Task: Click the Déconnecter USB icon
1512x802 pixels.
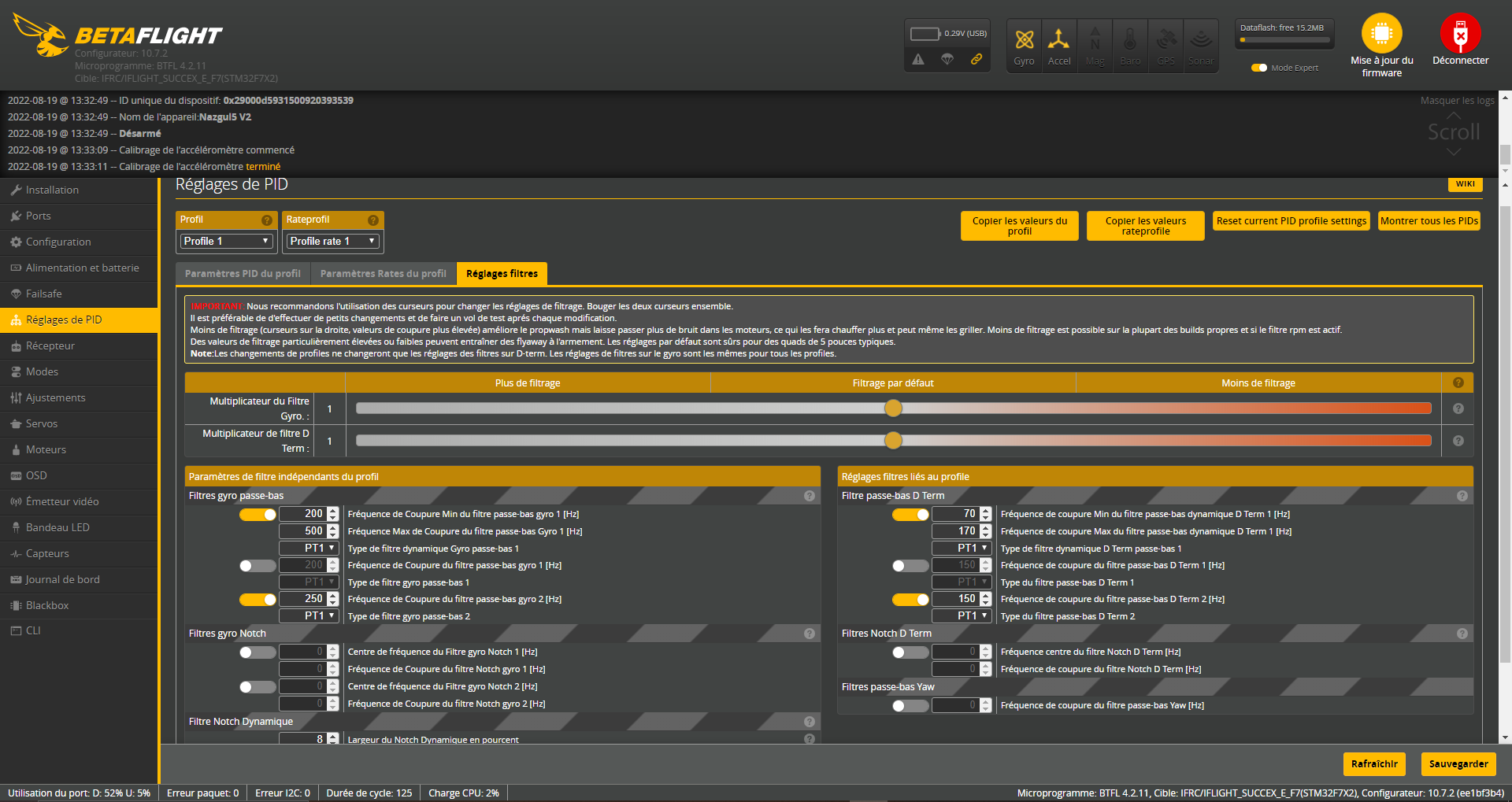Action: pyautogui.click(x=1460, y=34)
